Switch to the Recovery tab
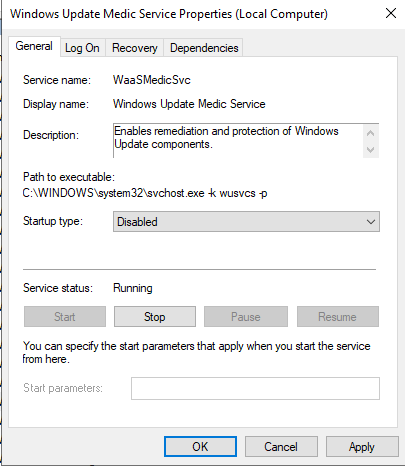This screenshot has height=467, width=405. pyautogui.click(x=135, y=48)
